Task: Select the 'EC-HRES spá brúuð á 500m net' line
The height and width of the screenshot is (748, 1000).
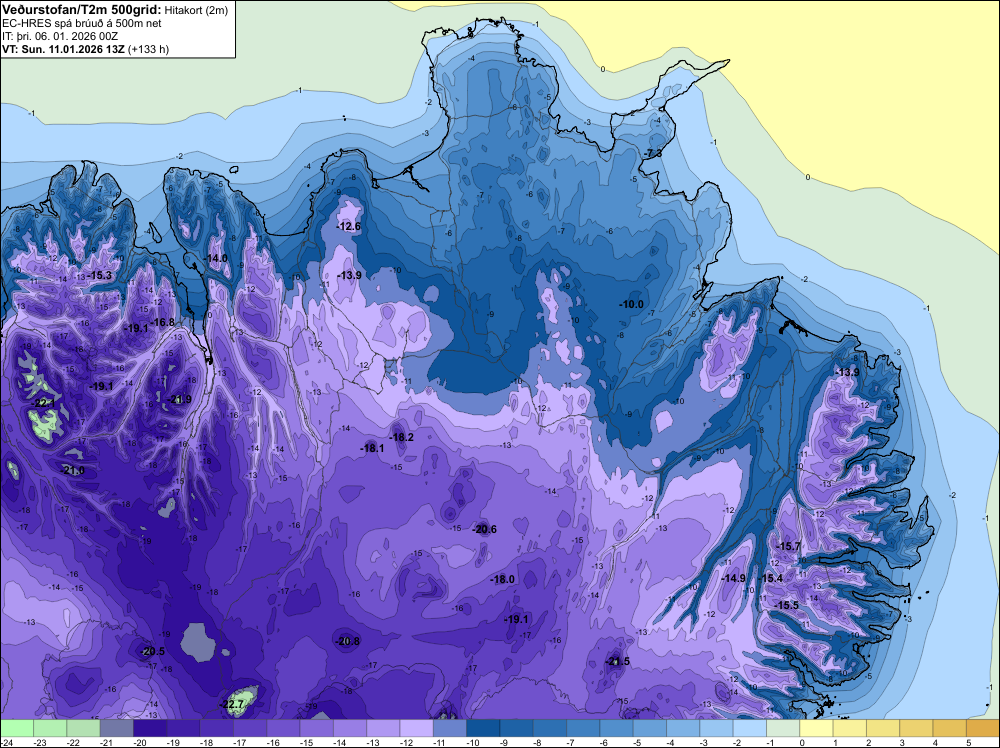Action: [82, 23]
